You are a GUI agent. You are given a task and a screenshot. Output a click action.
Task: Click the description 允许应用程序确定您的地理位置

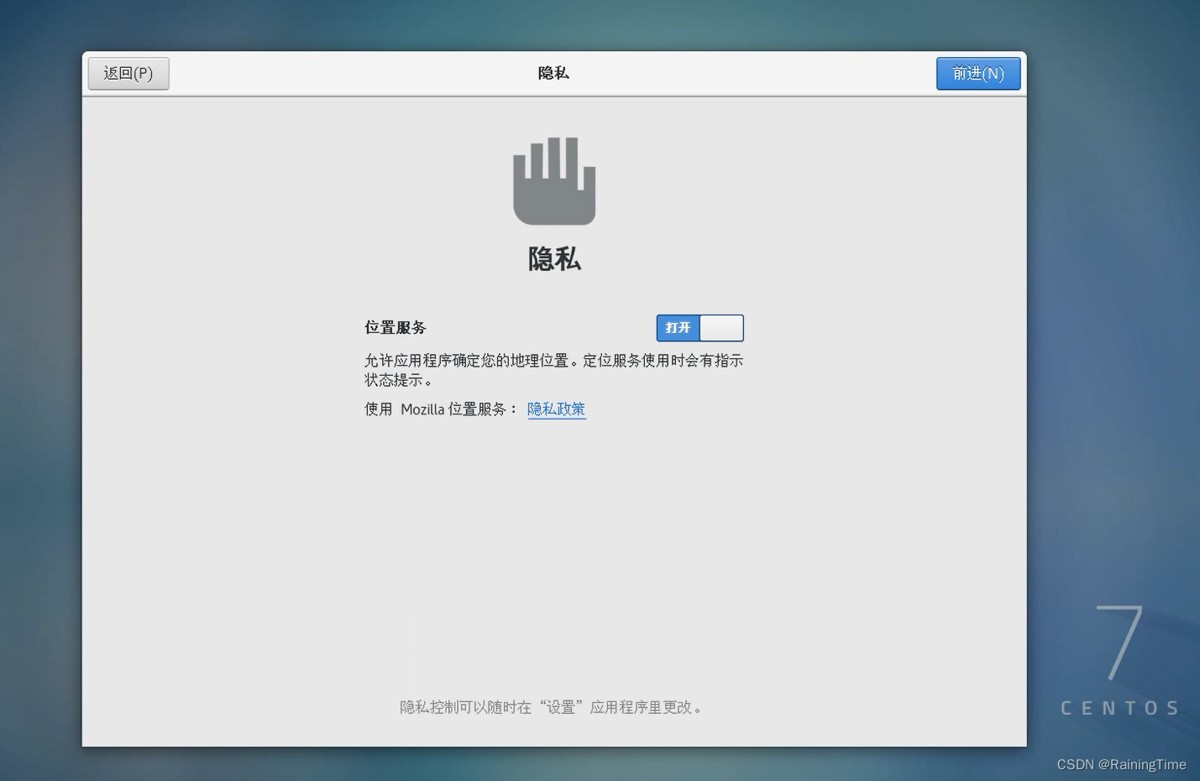[470, 361]
